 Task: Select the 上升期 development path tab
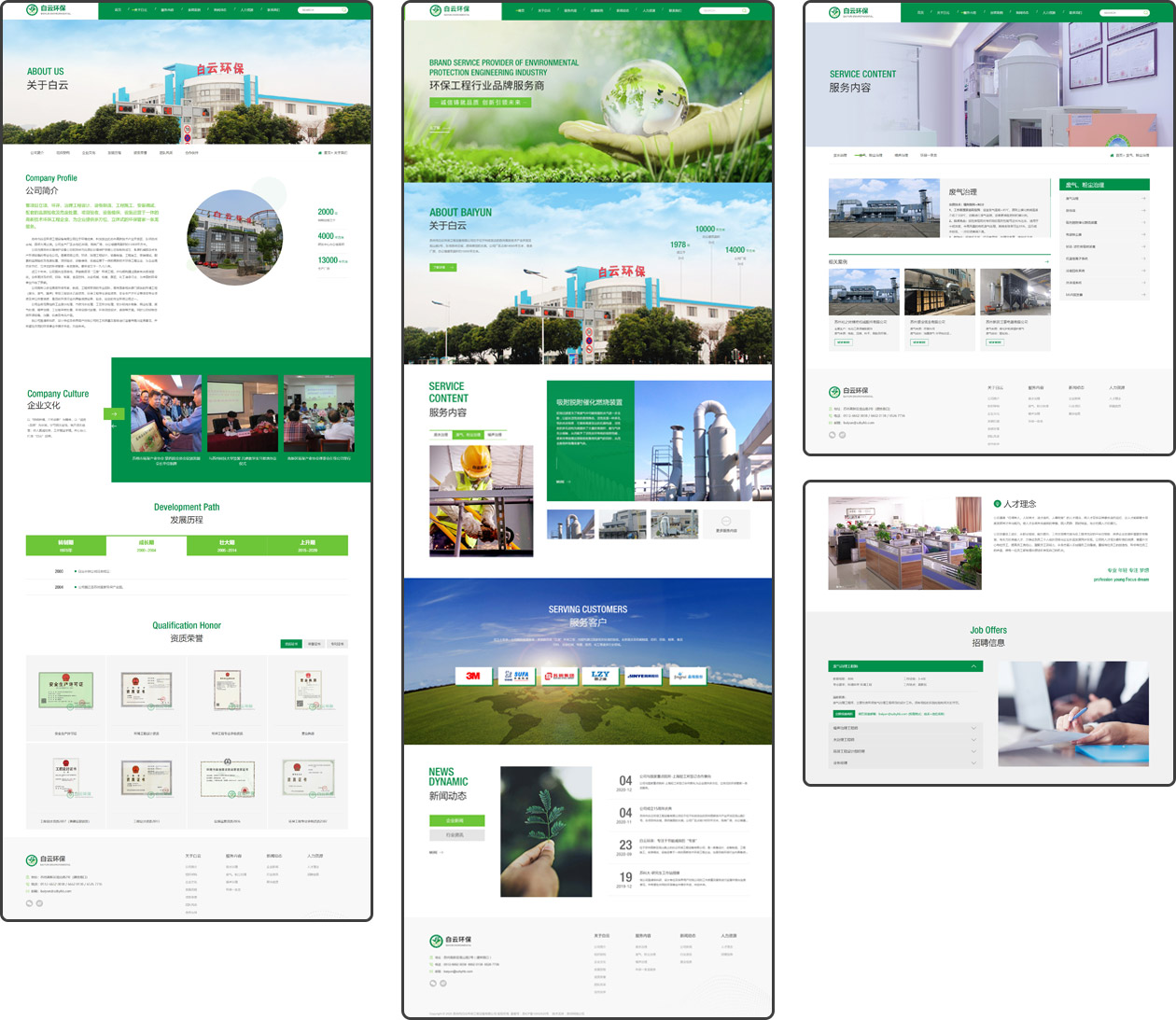click(307, 545)
